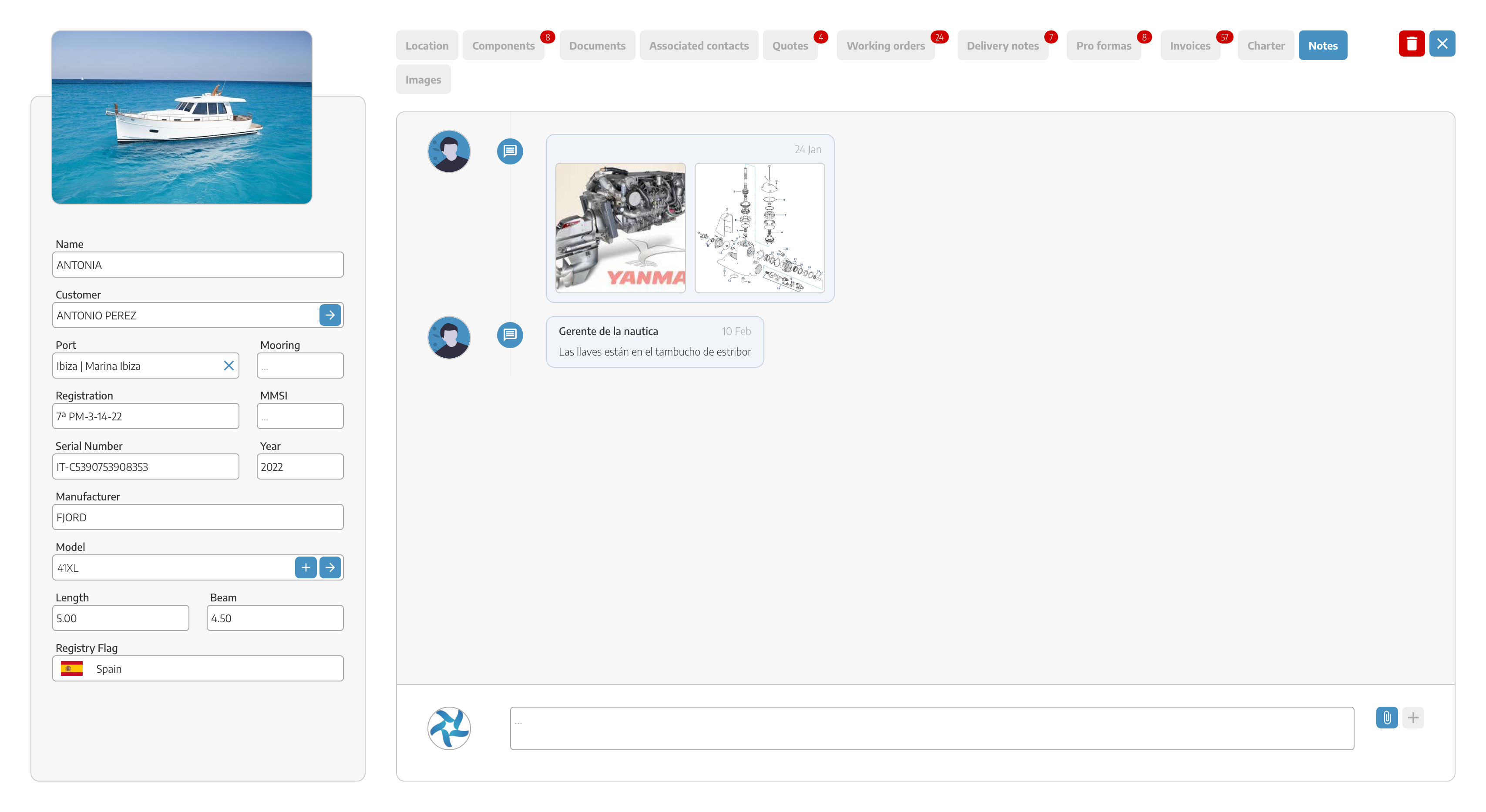Open the Location tab
The image size is (1486, 812).
tap(426, 45)
